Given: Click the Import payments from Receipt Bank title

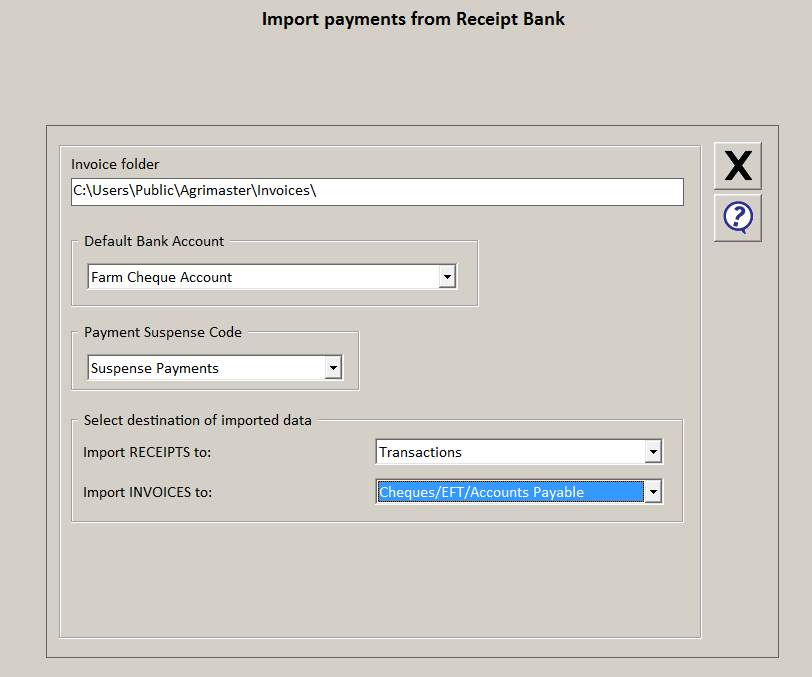Looking at the screenshot, I should pos(413,19).
